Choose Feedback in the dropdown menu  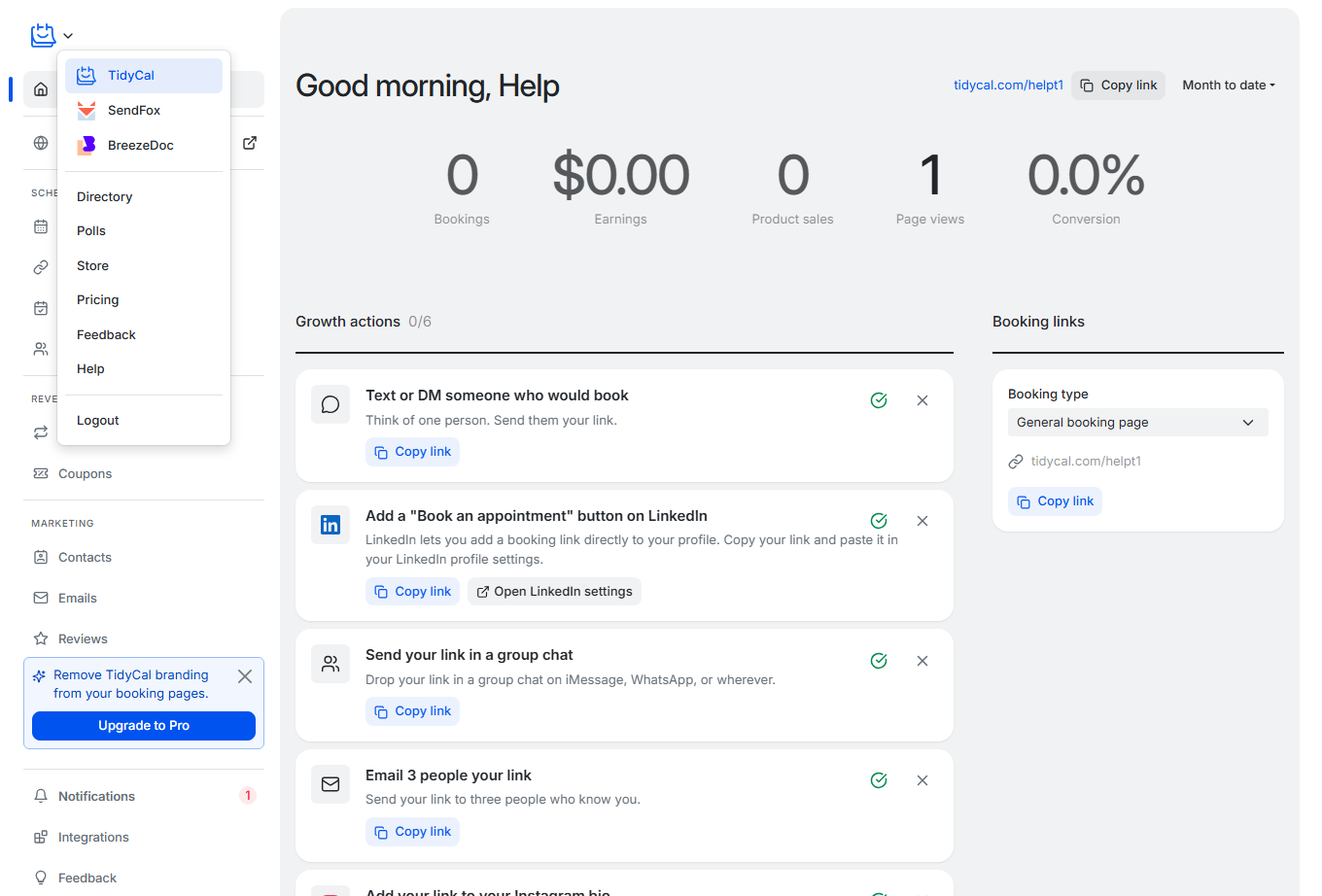144,334
